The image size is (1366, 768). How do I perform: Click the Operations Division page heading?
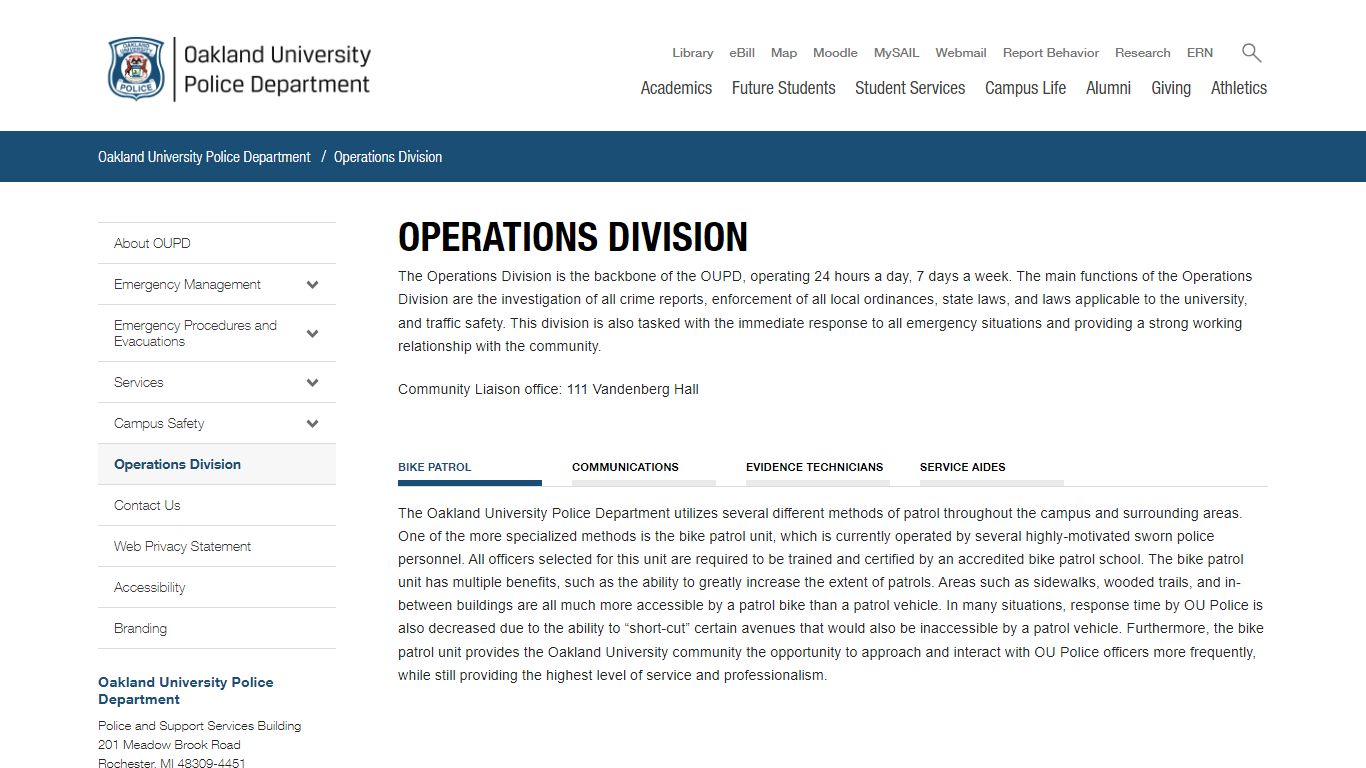point(573,237)
